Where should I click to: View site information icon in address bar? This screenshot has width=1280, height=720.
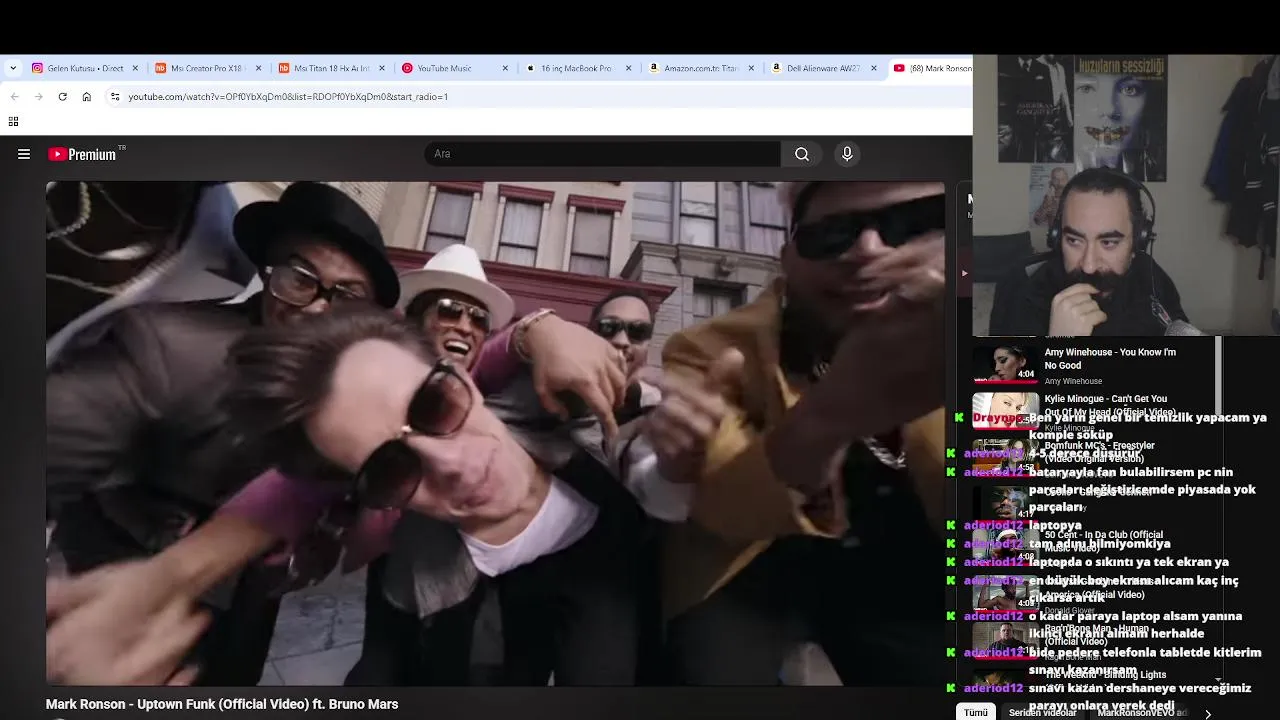click(115, 97)
